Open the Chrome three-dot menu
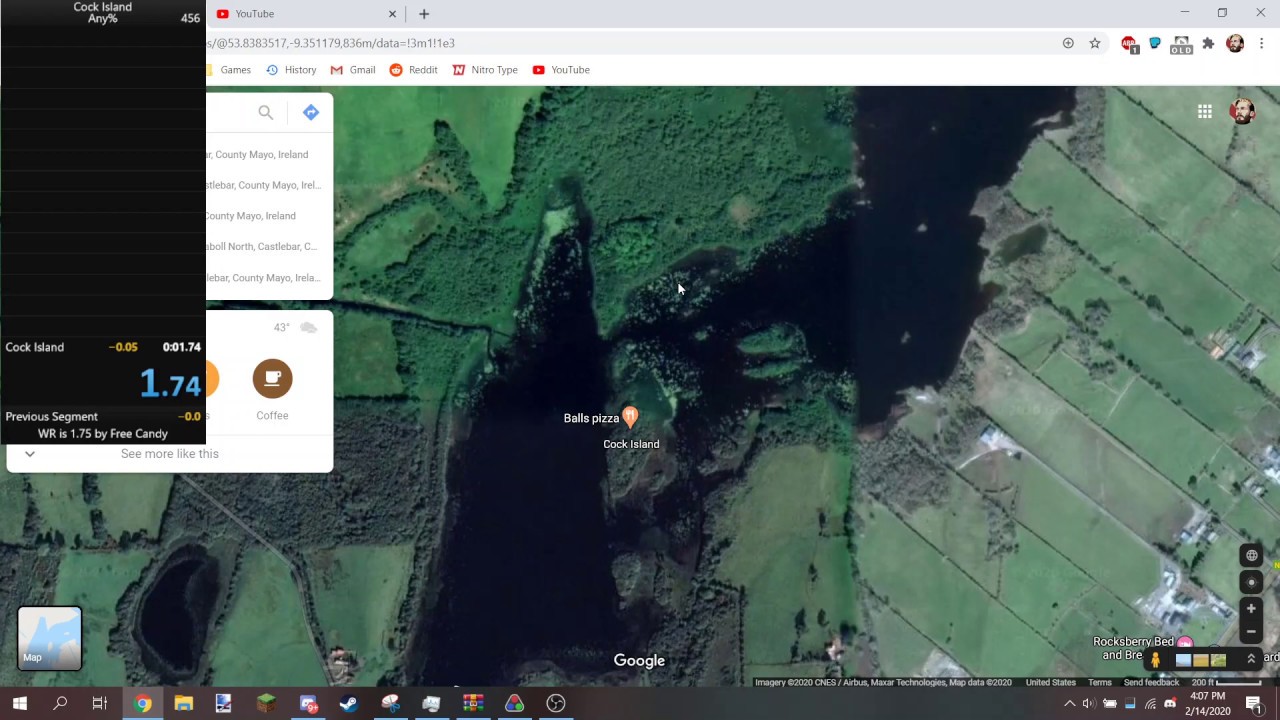This screenshot has width=1280, height=720. [x=1262, y=43]
